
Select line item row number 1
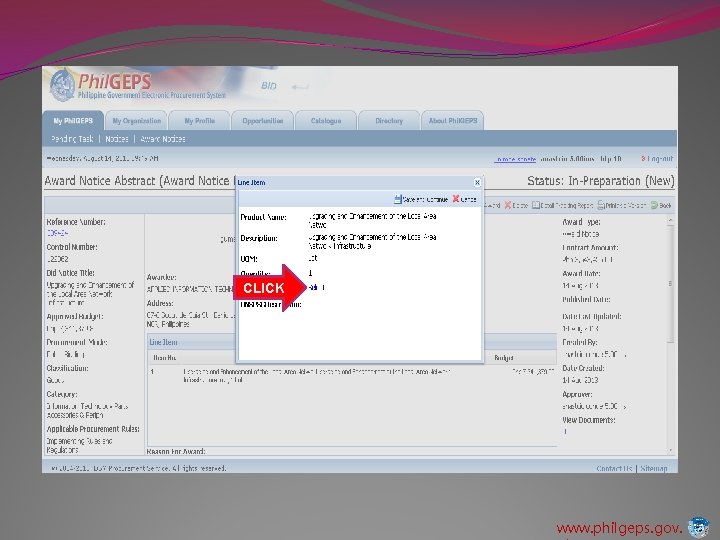pos(352,376)
